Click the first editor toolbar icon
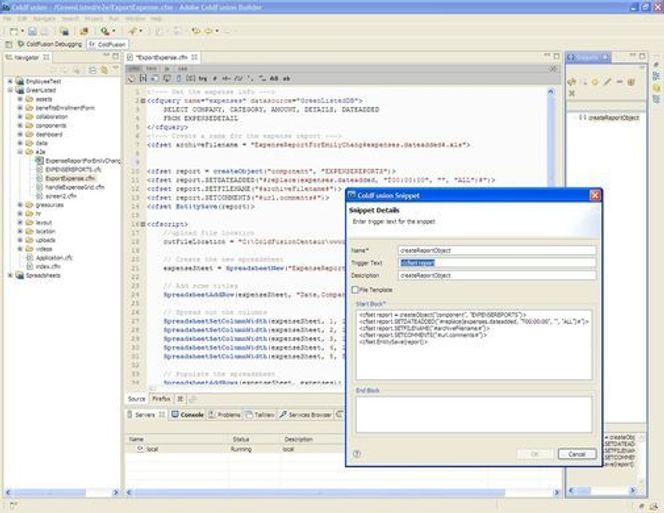Viewport: 664px width, 513px height. pyautogui.click(x=132, y=78)
